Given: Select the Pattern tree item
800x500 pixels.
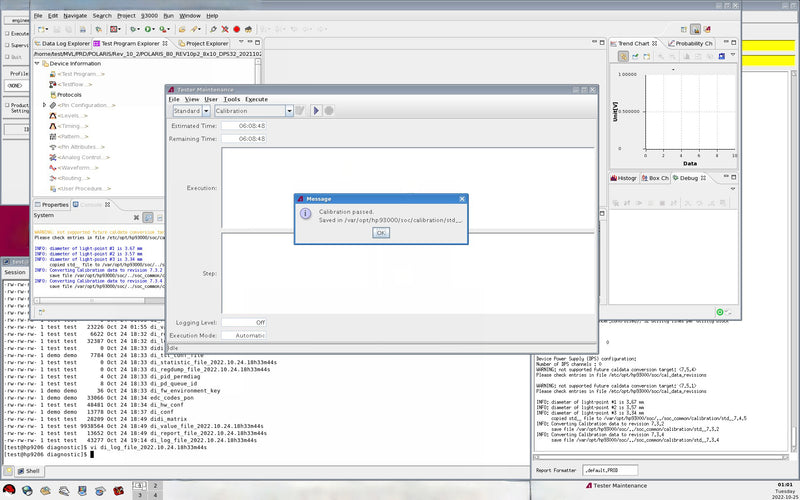Looking at the screenshot, I should coord(69,137).
